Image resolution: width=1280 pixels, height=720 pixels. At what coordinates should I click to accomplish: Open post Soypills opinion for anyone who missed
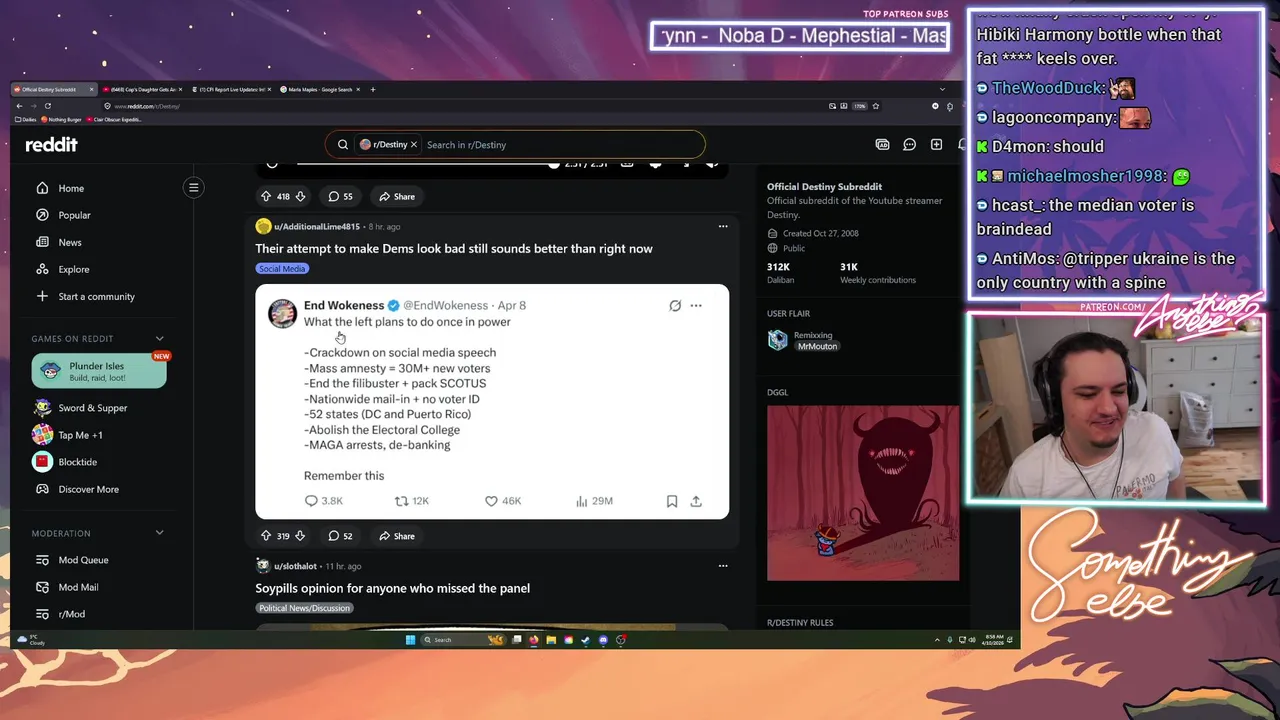(x=392, y=589)
